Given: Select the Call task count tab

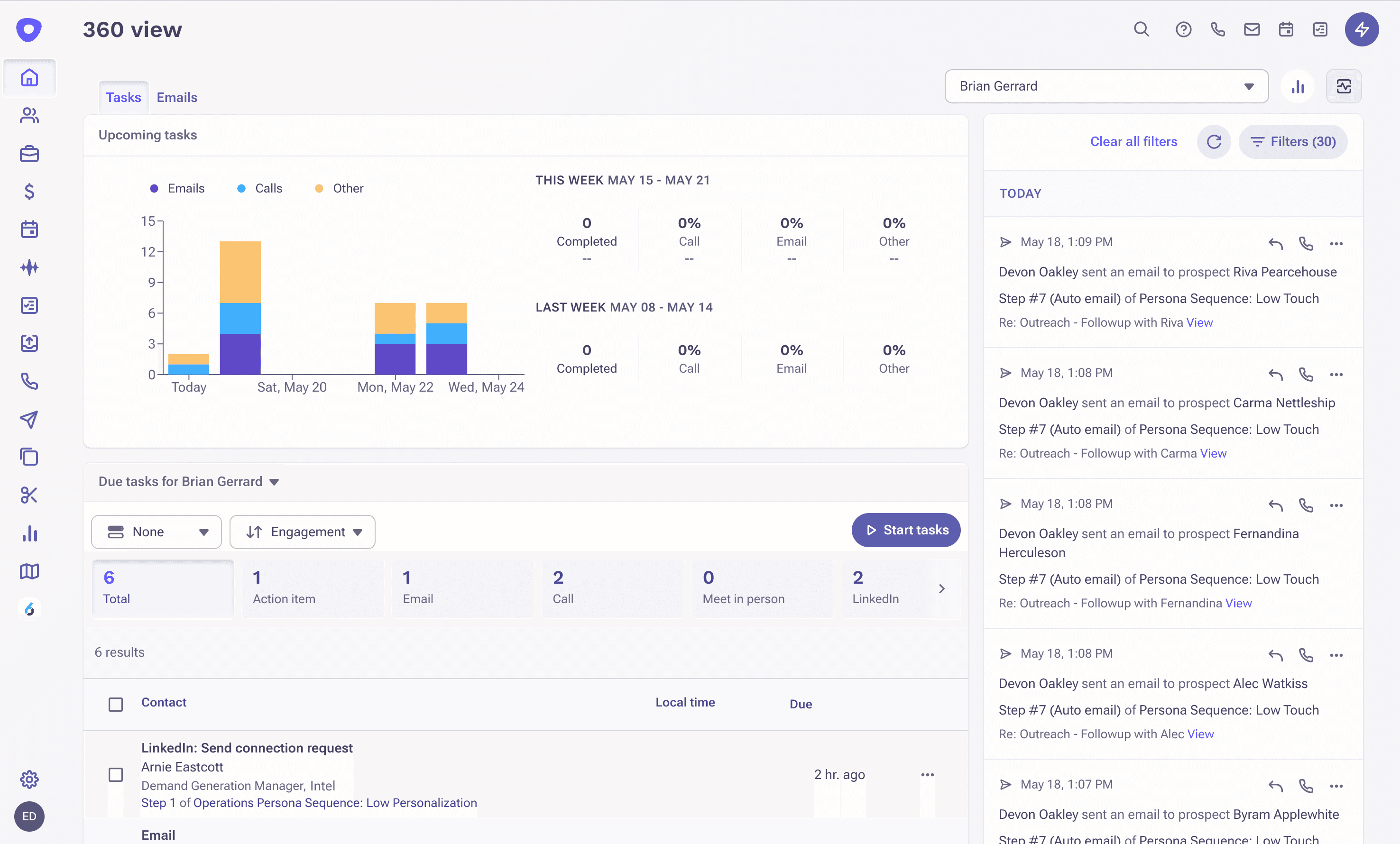Looking at the screenshot, I should (x=612, y=588).
